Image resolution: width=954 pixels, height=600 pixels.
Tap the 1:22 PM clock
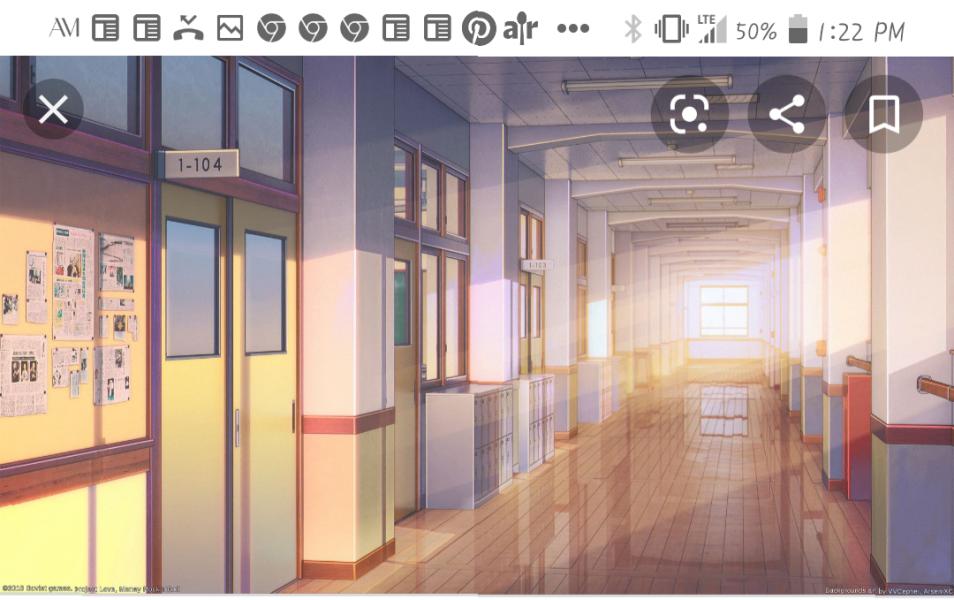coord(861,31)
